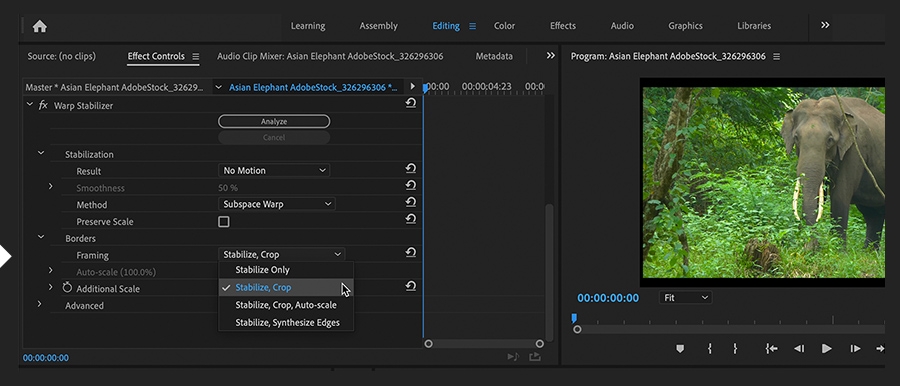This screenshot has height=386, width=900.
Task: Switch to the Audio workspace
Action: click(622, 26)
